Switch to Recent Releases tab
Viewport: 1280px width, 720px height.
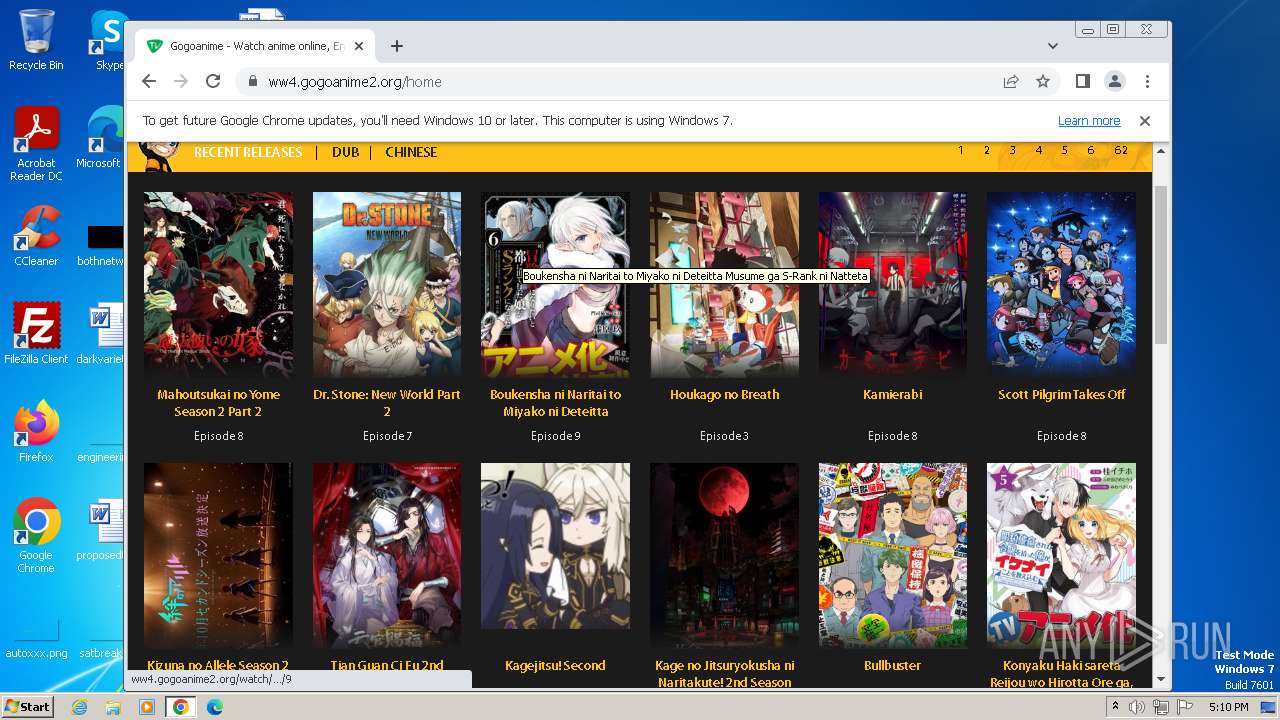coord(248,152)
